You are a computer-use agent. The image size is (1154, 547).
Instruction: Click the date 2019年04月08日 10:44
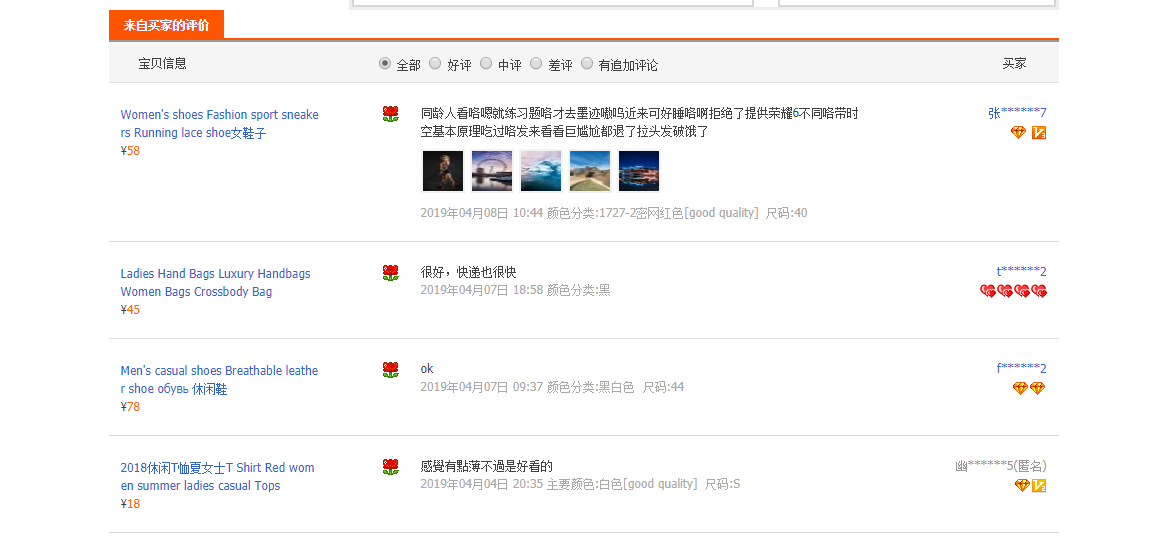(x=481, y=213)
